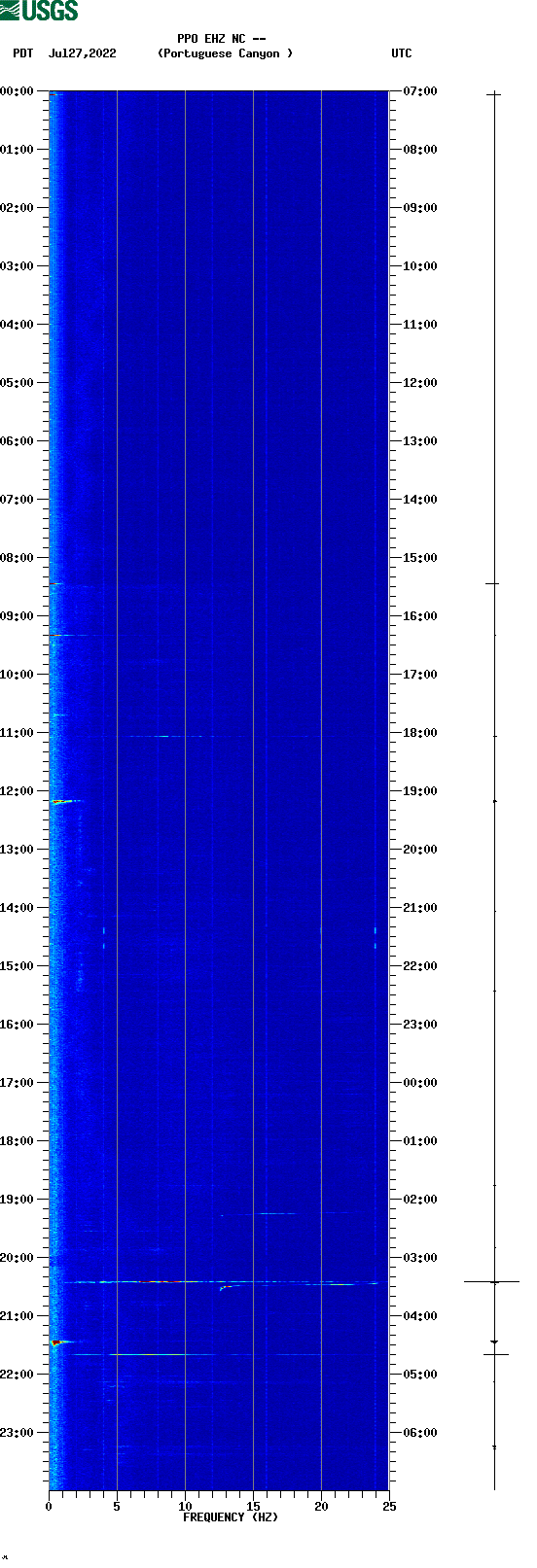Viewport: 537px width, 1568px height.
Task: Click the 03:00 UTC time label
Action: coord(420,1258)
